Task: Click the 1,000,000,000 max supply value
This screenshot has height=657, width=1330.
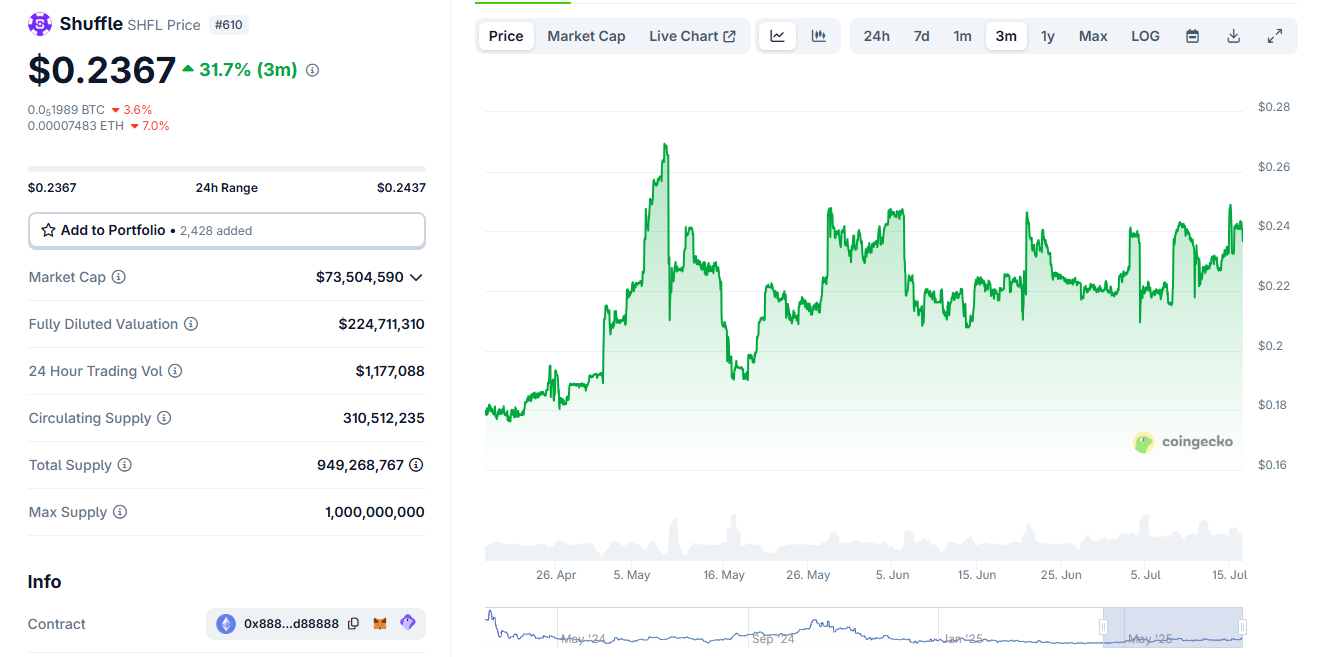Action: coord(375,512)
